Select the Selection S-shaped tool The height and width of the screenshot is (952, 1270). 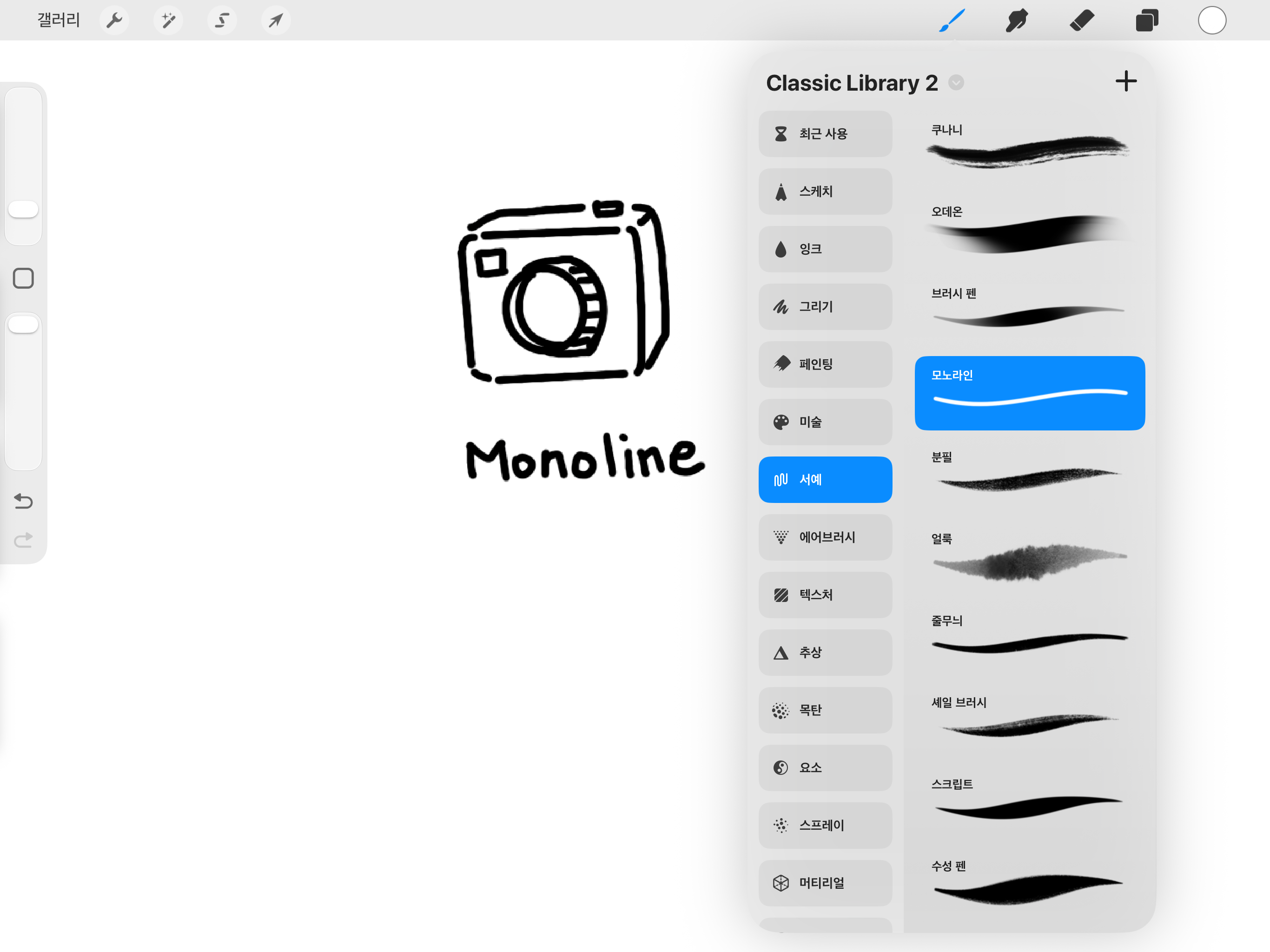[x=222, y=20]
